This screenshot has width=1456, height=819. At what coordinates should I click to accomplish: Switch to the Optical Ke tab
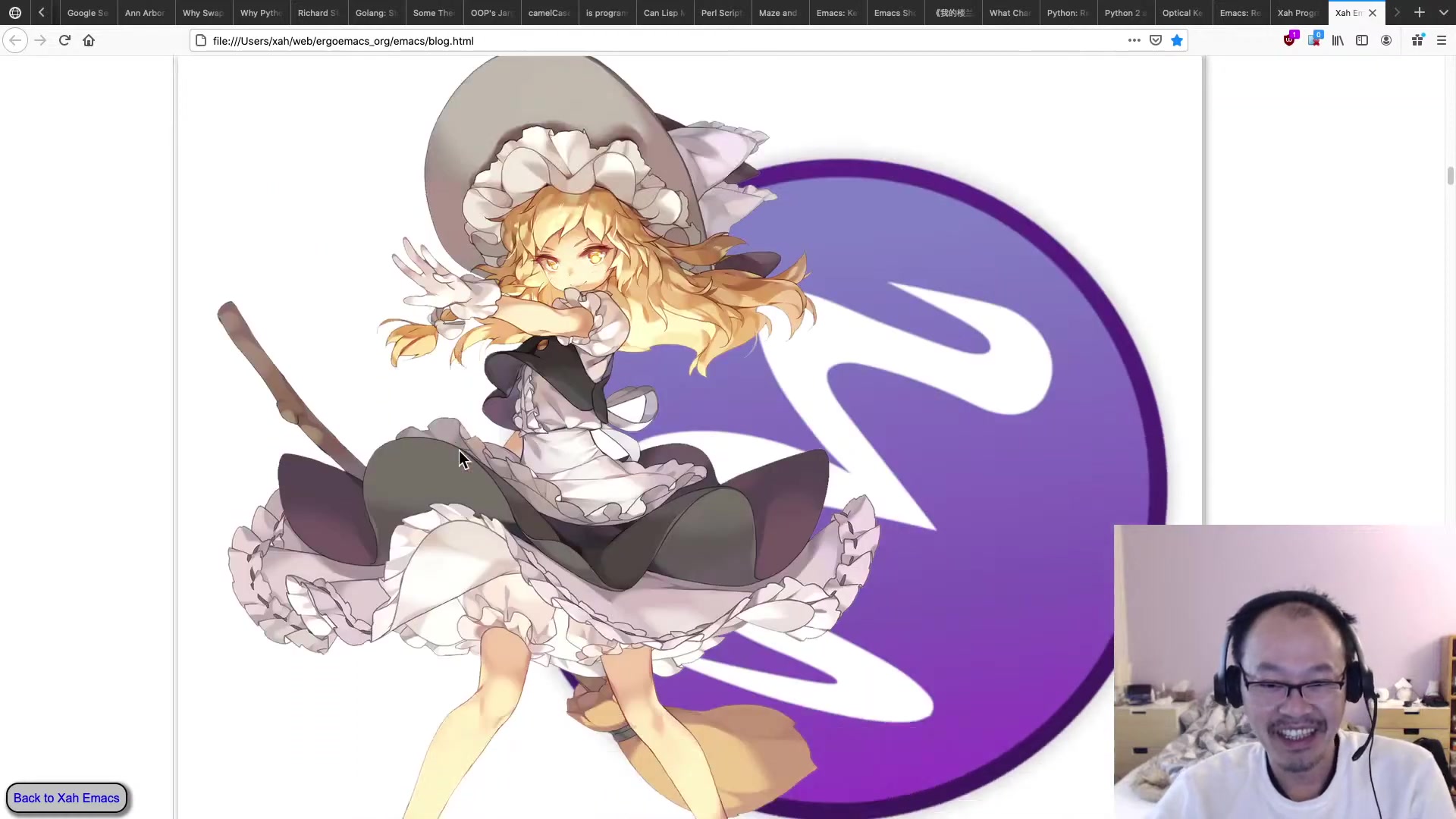(x=1183, y=13)
